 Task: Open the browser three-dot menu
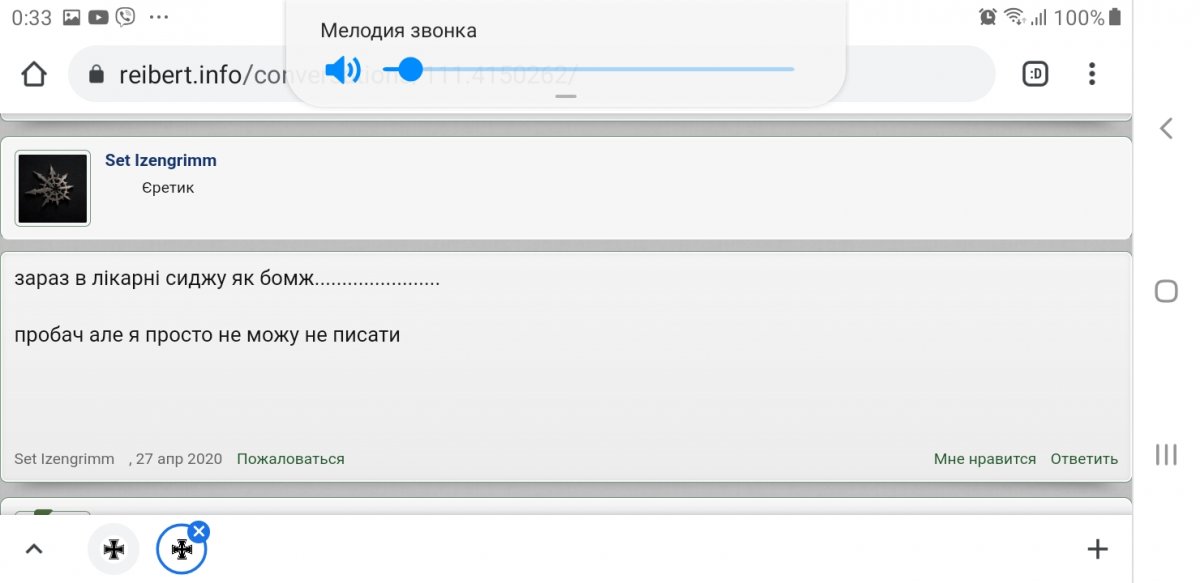click(1092, 74)
